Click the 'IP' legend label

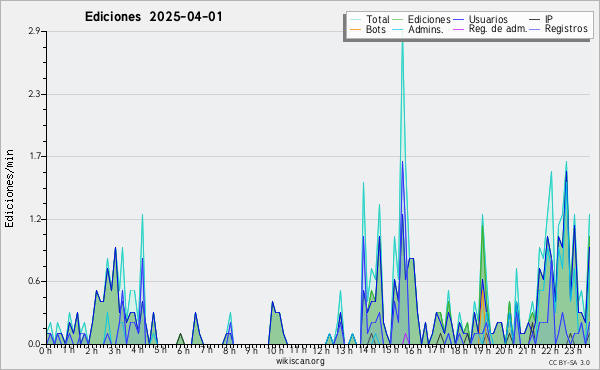[x=549, y=19]
